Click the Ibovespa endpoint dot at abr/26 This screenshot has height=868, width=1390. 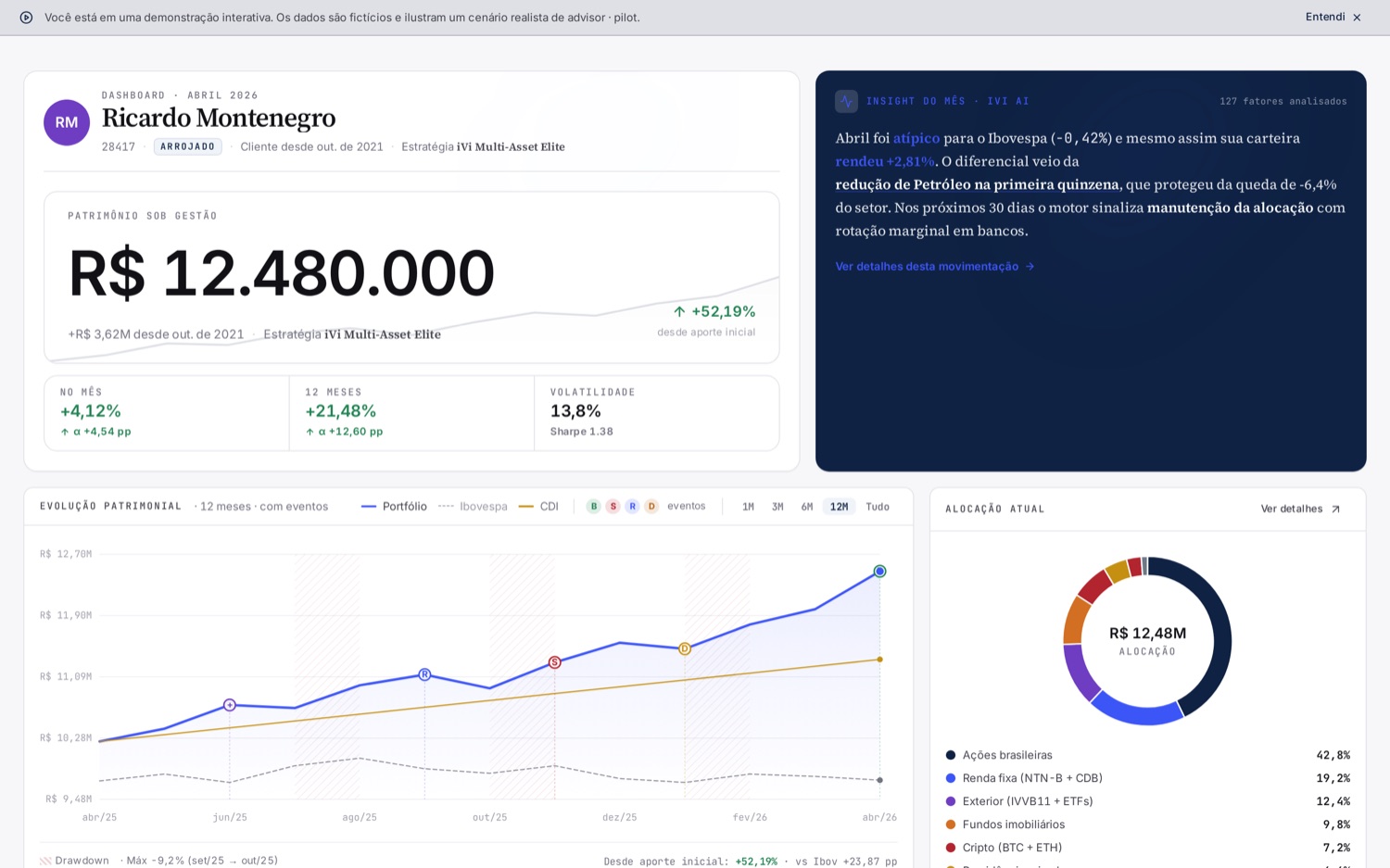[879, 780]
